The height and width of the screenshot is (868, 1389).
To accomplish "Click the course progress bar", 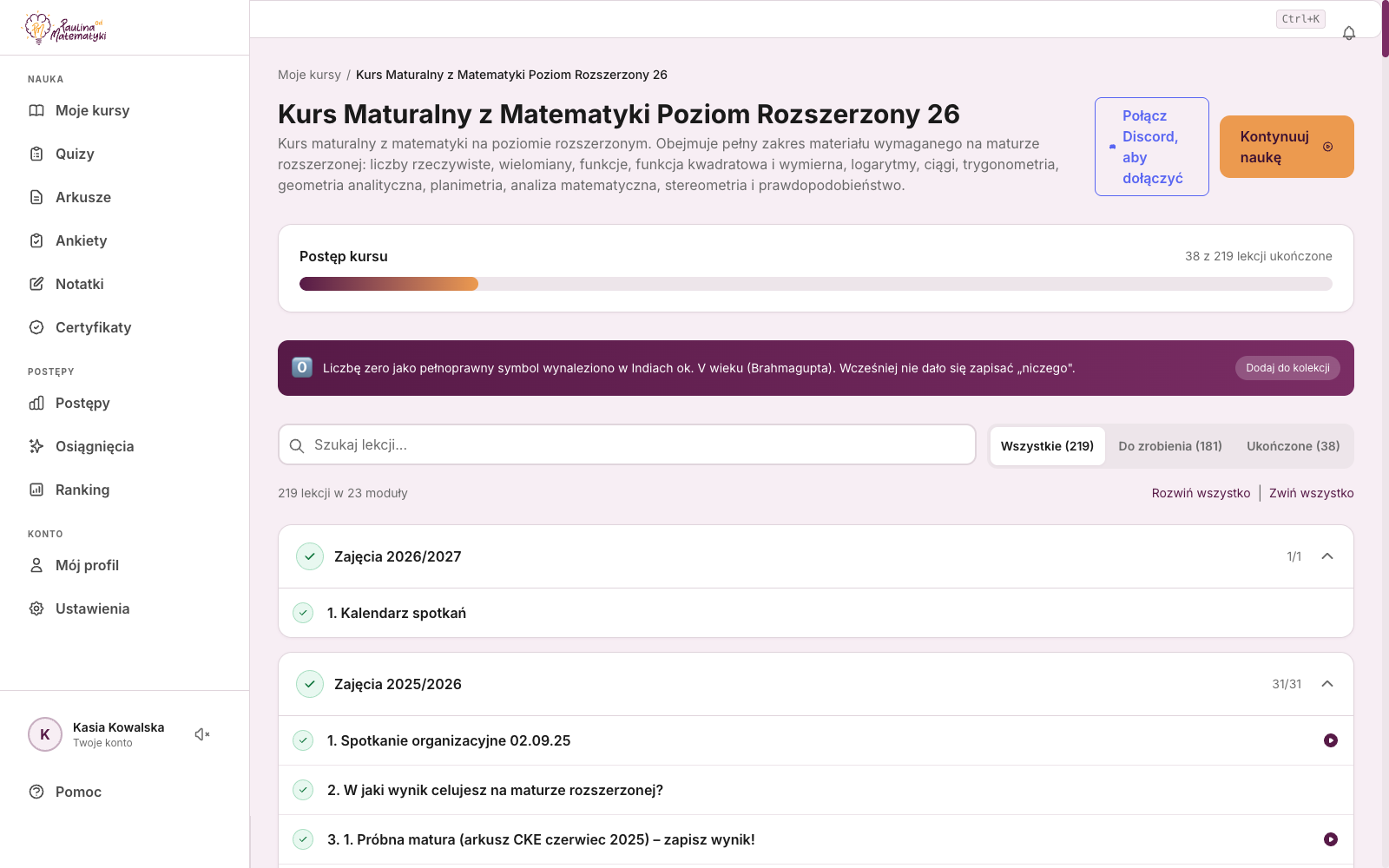I will click(816, 284).
